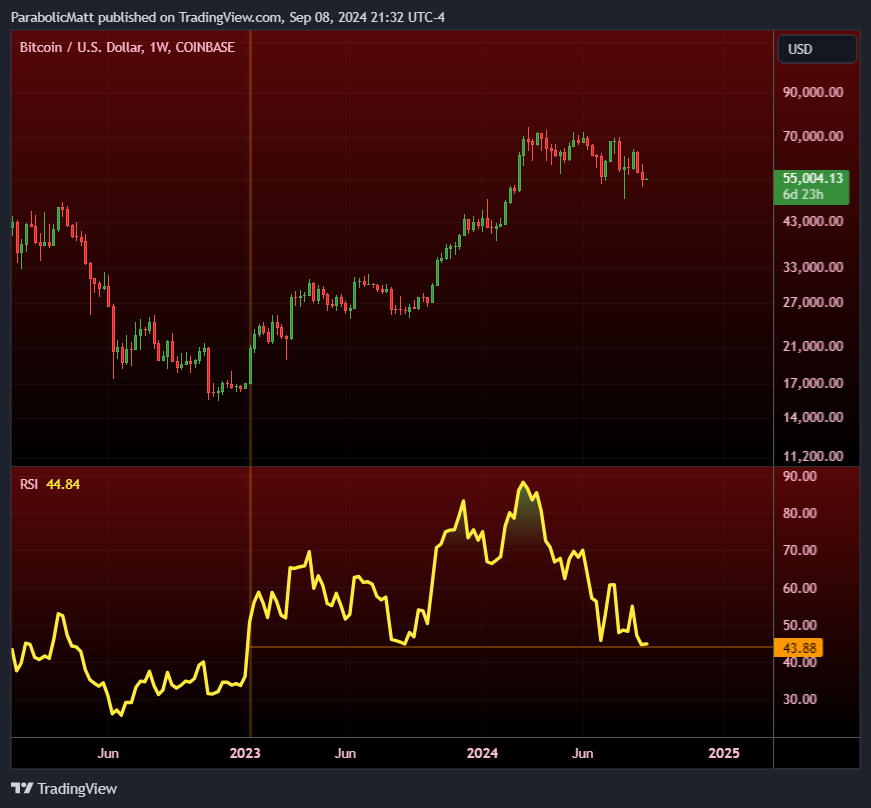Click the Bitcoin / U.S. Dollar chart title
Viewport: 871px width, 808px height.
point(127,48)
